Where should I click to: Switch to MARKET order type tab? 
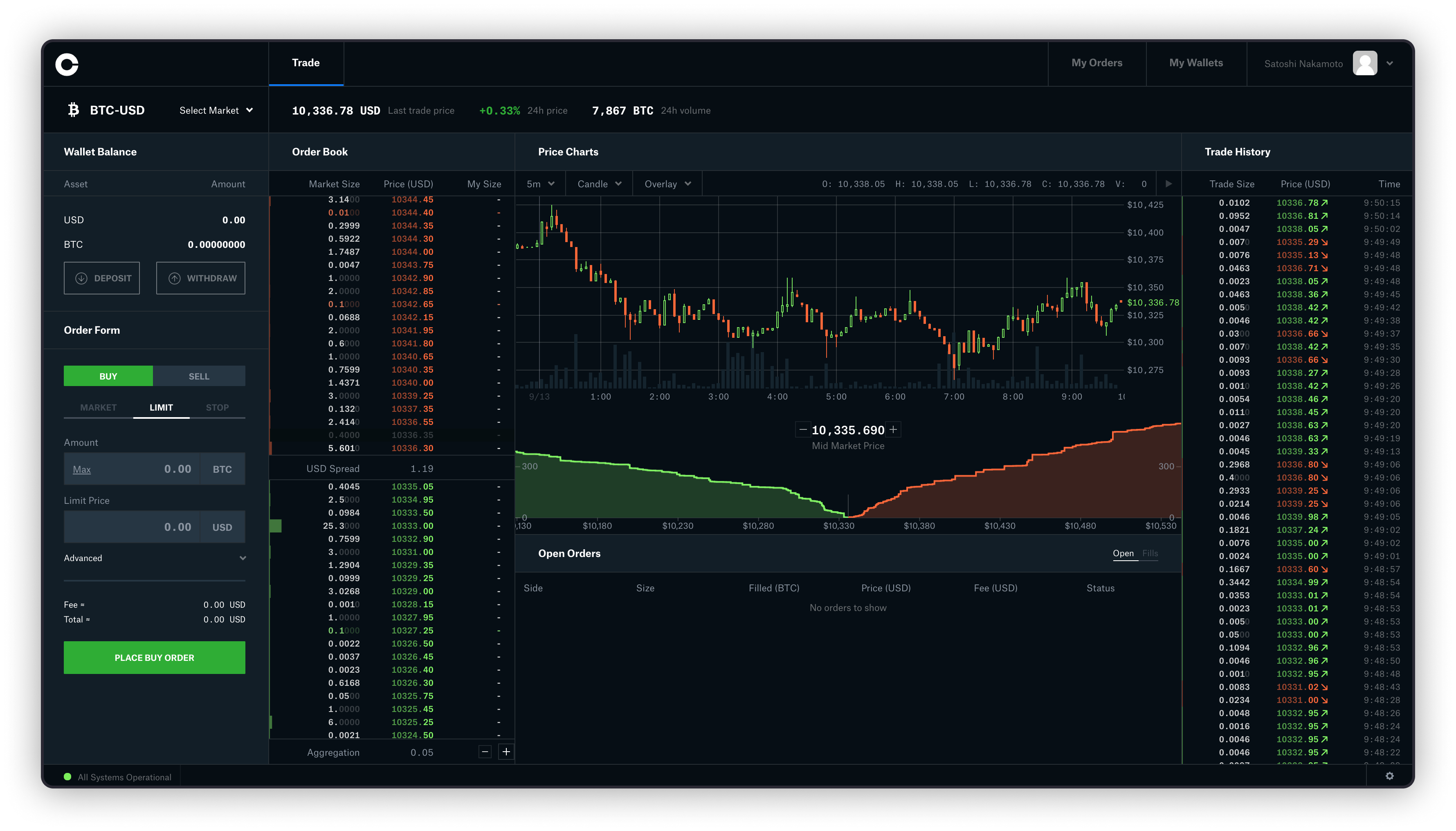[96, 407]
